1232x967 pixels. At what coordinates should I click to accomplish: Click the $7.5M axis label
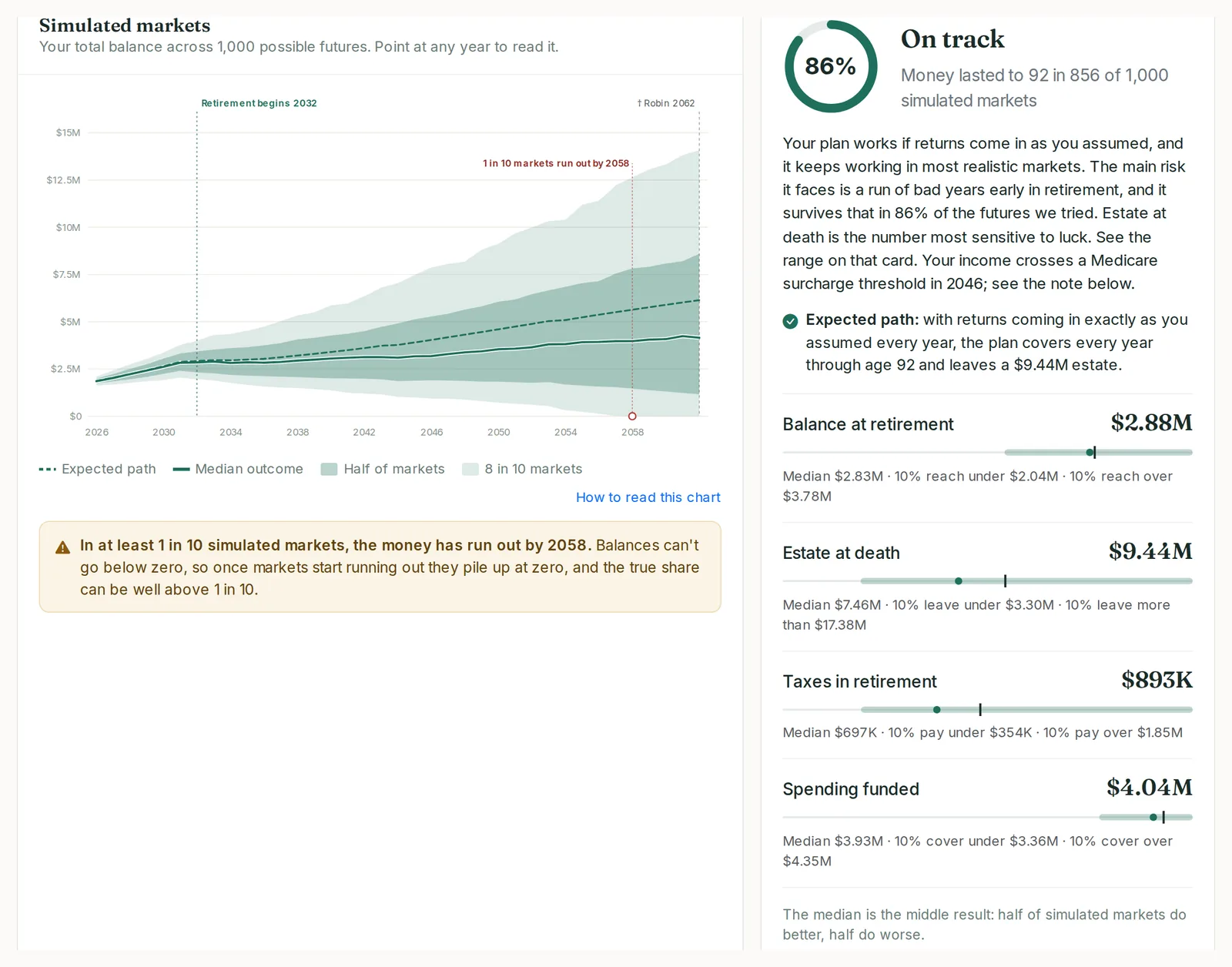coord(66,274)
